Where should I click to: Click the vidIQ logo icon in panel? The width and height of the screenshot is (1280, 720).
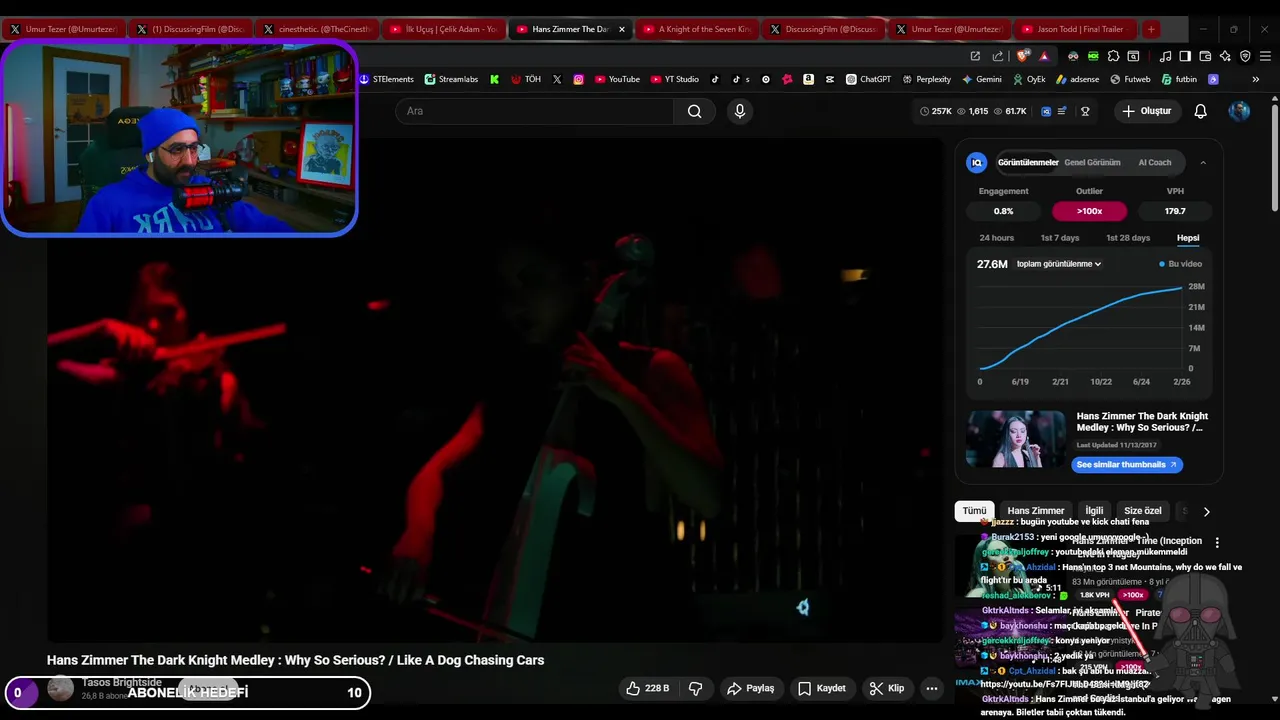point(977,162)
